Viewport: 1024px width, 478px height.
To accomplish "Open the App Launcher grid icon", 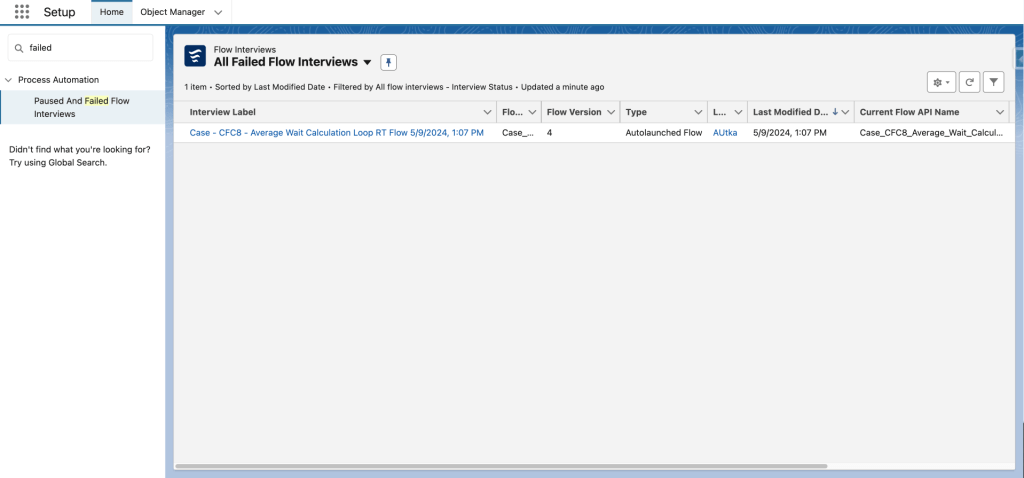I will [x=22, y=12].
